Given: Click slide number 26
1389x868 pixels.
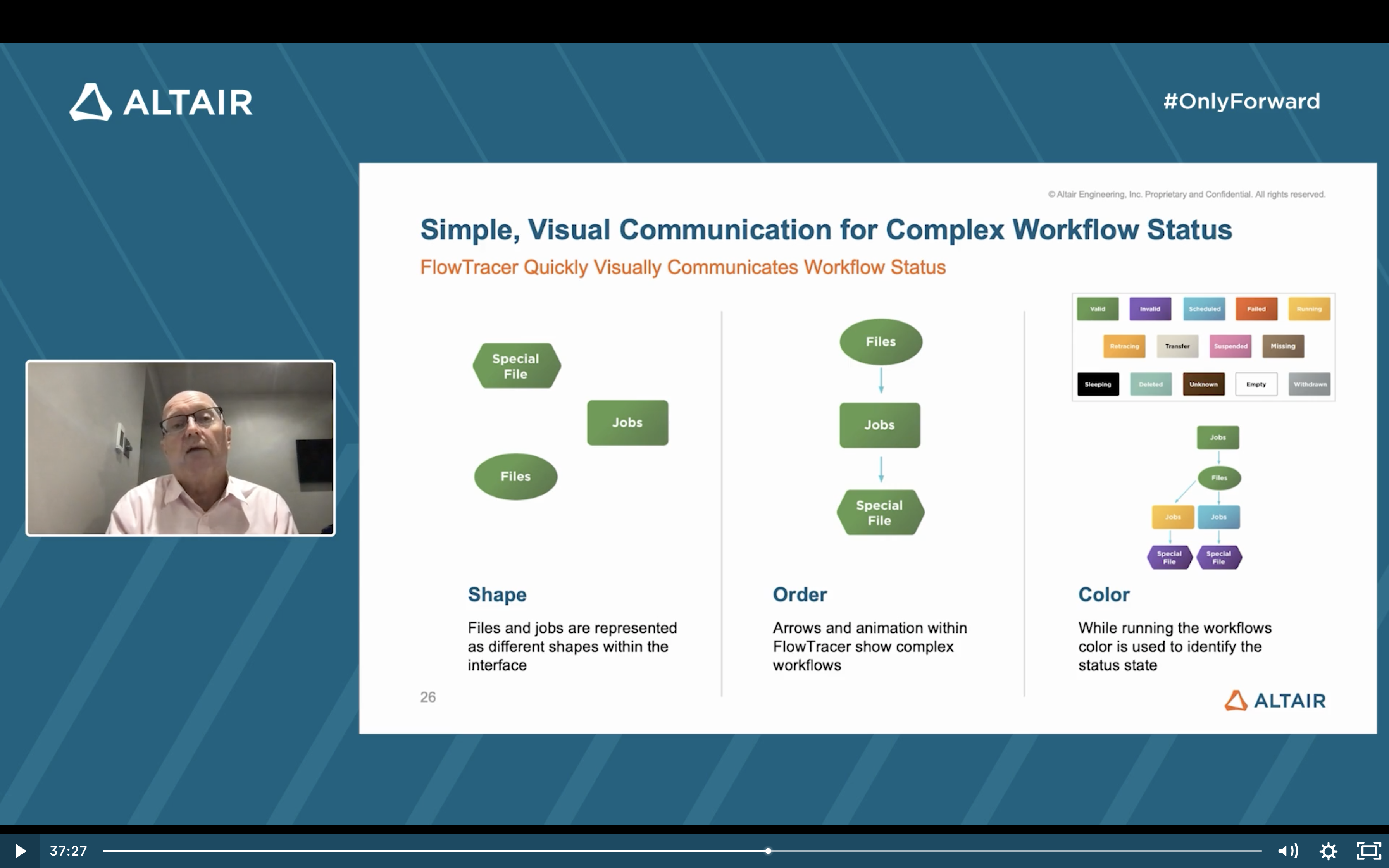Looking at the screenshot, I should coord(427,697).
